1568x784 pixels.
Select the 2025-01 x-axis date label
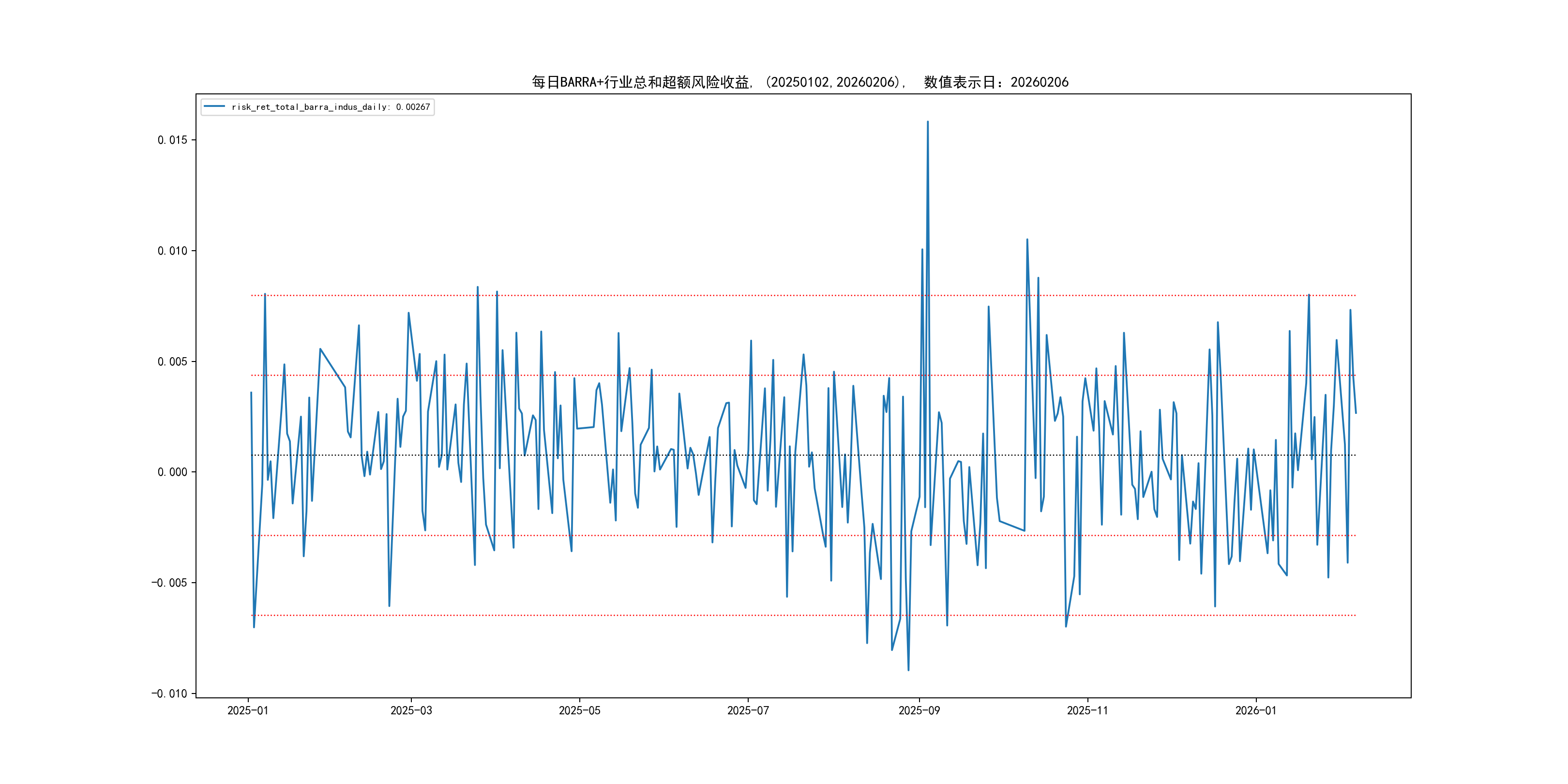coord(248,711)
